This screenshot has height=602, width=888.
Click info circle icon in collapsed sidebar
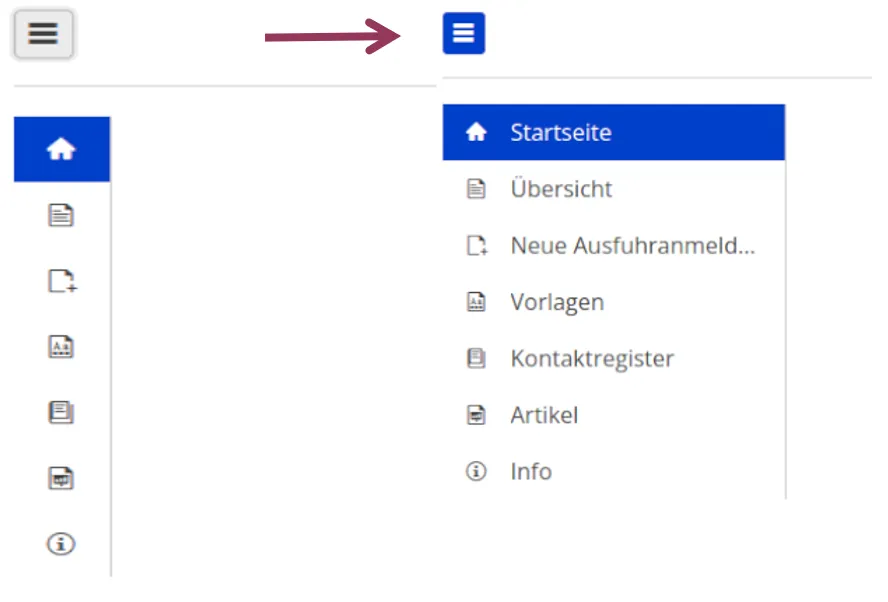pyautogui.click(x=61, y=544)
